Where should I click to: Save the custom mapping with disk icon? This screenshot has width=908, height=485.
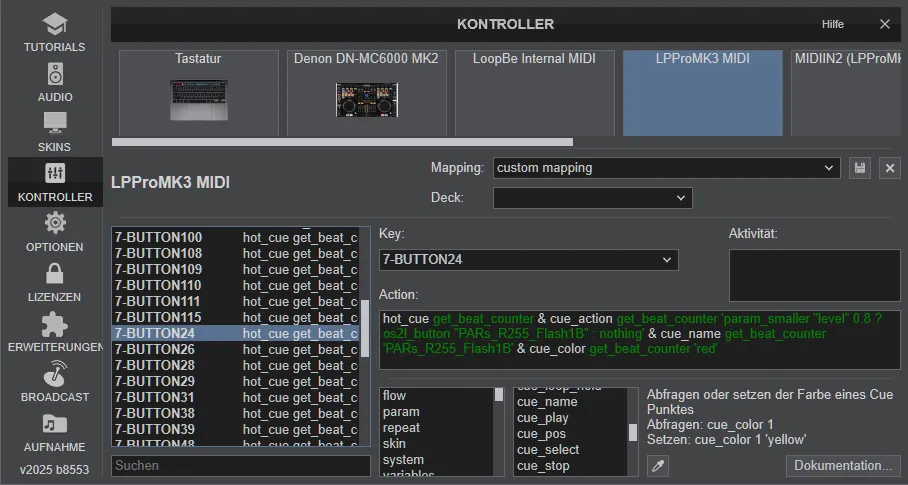(860, 168)
